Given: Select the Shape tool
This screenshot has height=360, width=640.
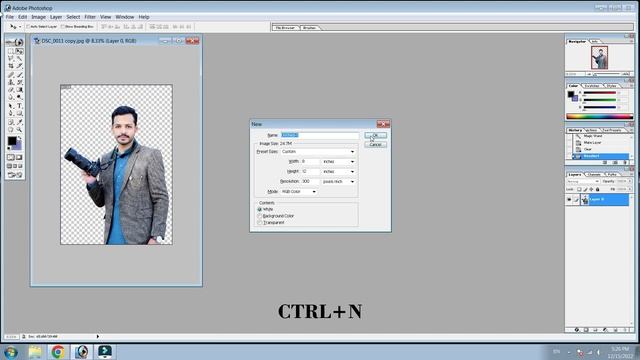Looking at the screenshot, I should pyautogui.click(x=19, y=113).
